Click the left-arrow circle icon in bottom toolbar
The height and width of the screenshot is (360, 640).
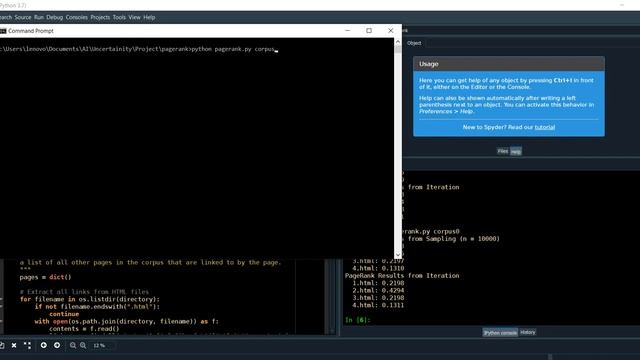[44, 345]
